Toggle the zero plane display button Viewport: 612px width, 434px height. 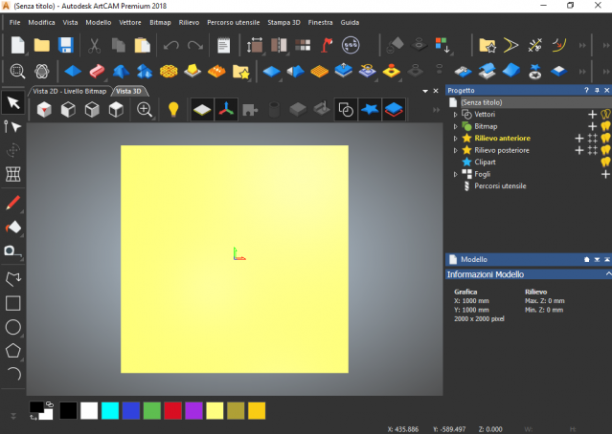202,109
